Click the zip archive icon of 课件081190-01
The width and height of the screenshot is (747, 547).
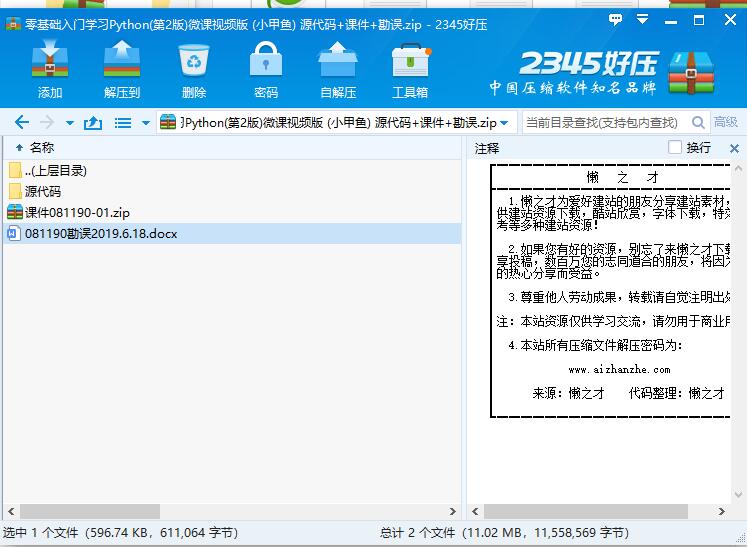[x=15, y=212]
